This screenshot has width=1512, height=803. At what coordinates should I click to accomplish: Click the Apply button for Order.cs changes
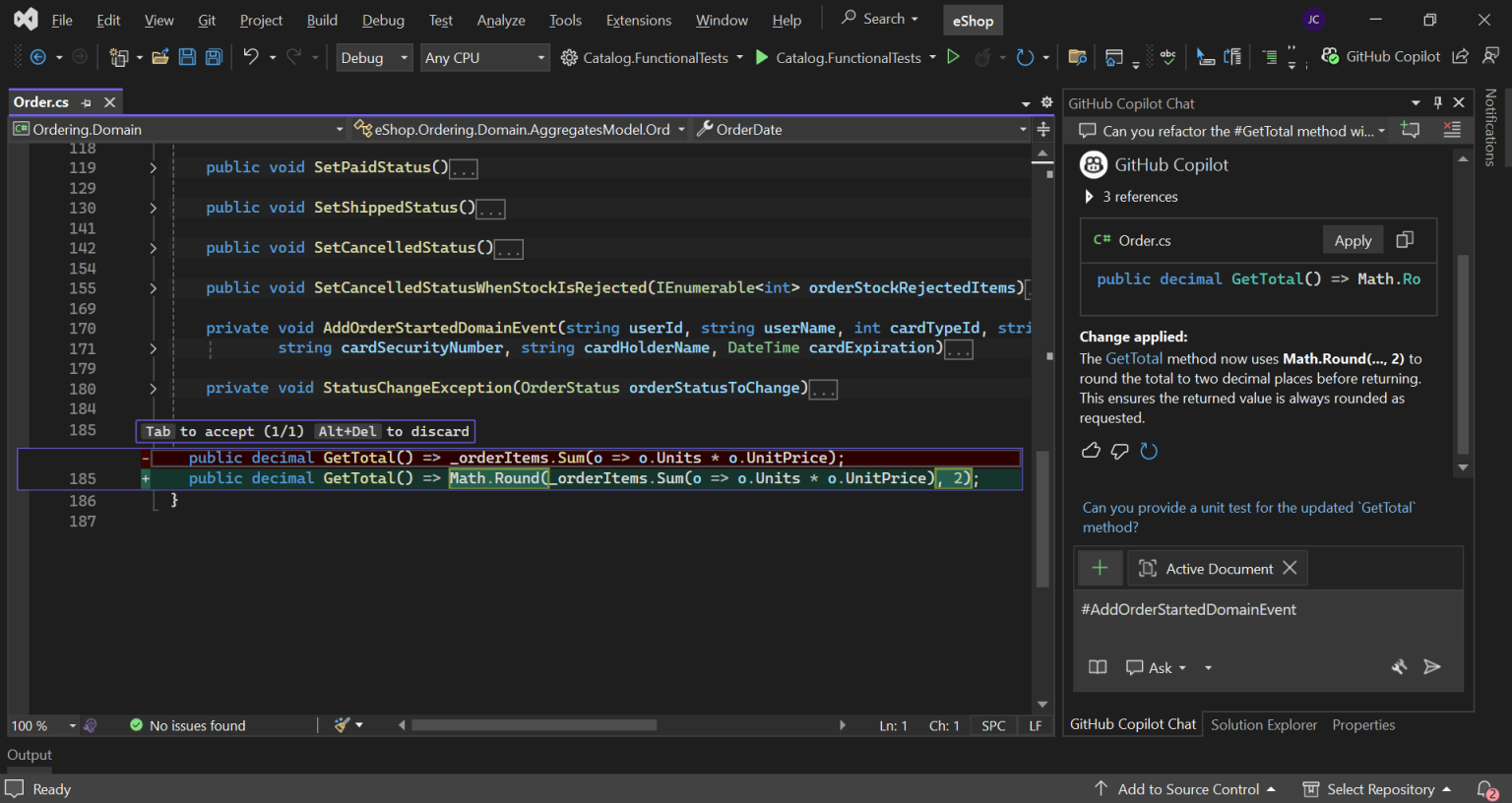1353,239
